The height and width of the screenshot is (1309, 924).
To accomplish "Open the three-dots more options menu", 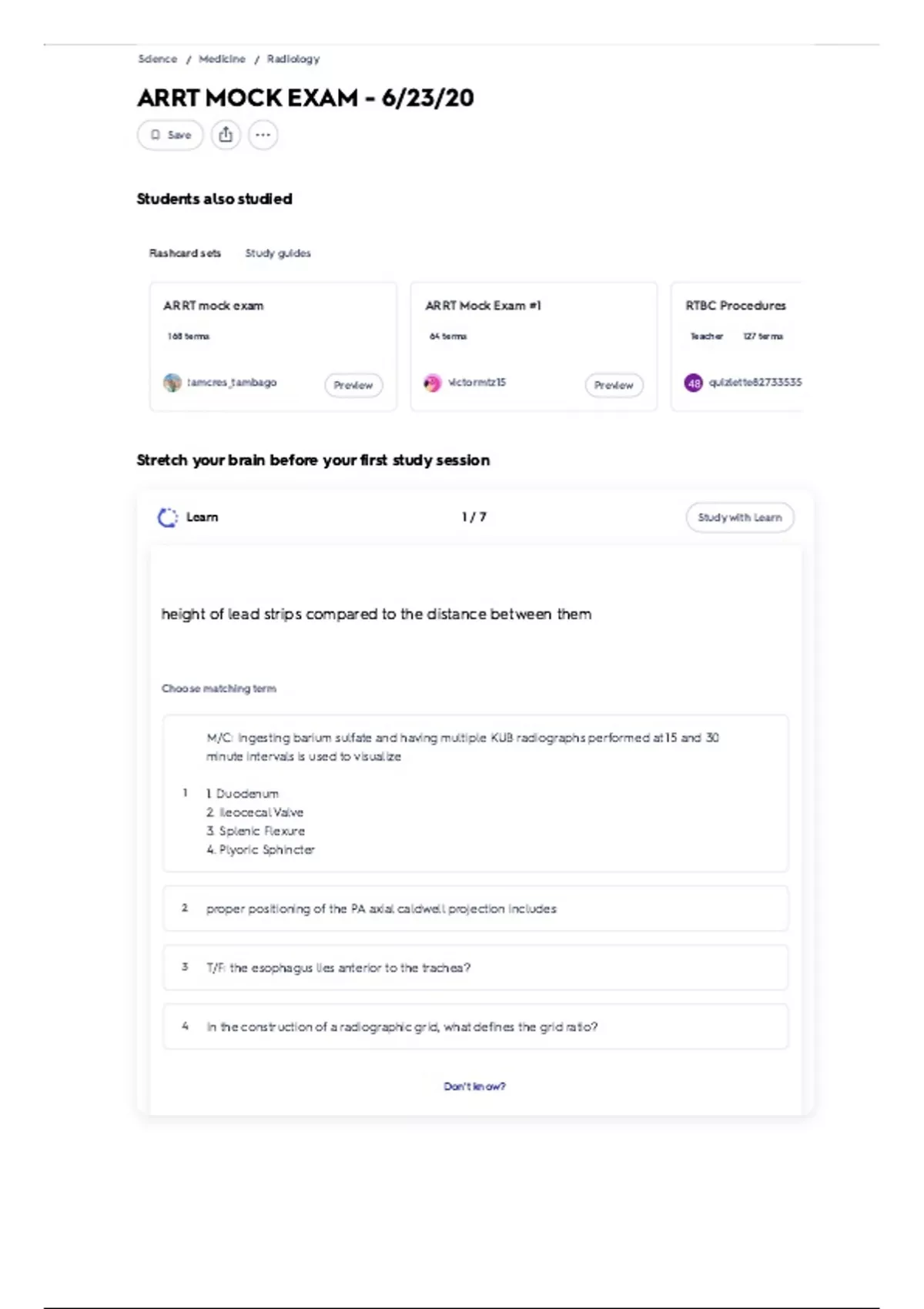I will pyautogui.click(x=263, y=135).
